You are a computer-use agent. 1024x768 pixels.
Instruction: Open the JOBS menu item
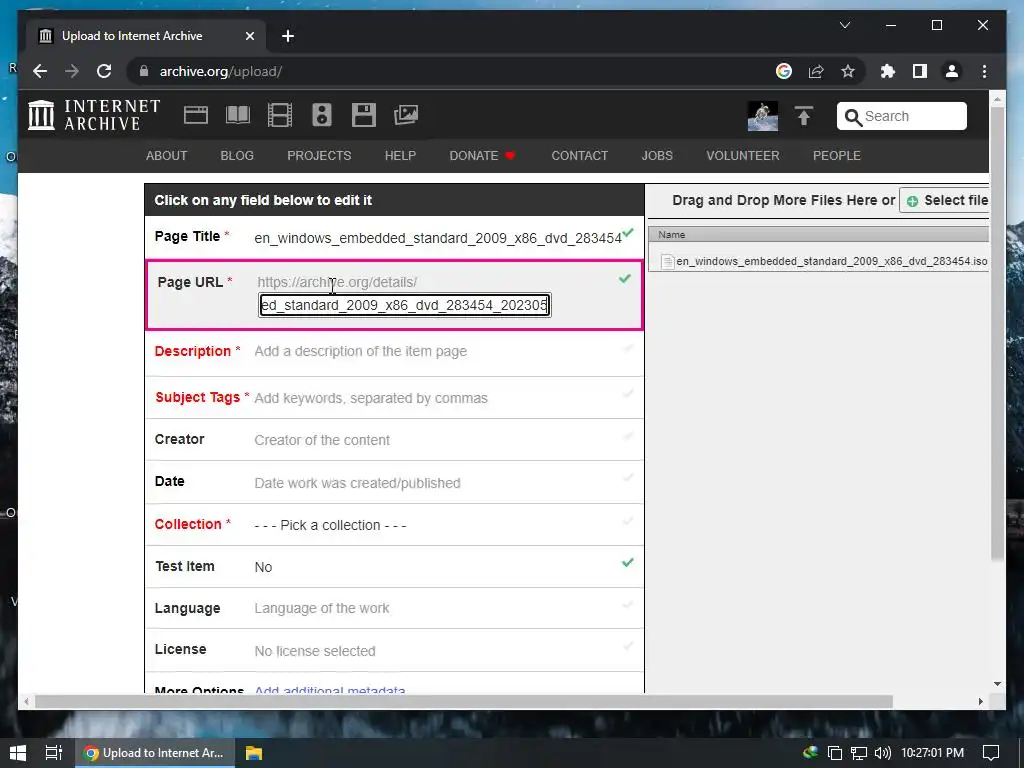[x=657, y=155]
